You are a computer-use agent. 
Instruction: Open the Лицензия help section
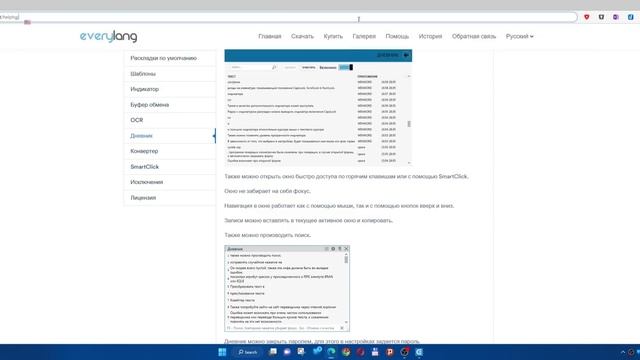170,198
